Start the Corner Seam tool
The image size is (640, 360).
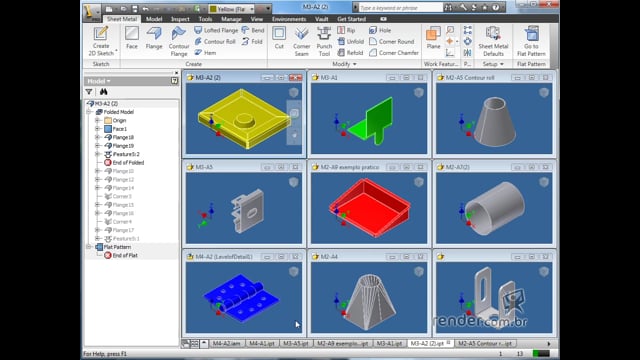tap(302, 41)
